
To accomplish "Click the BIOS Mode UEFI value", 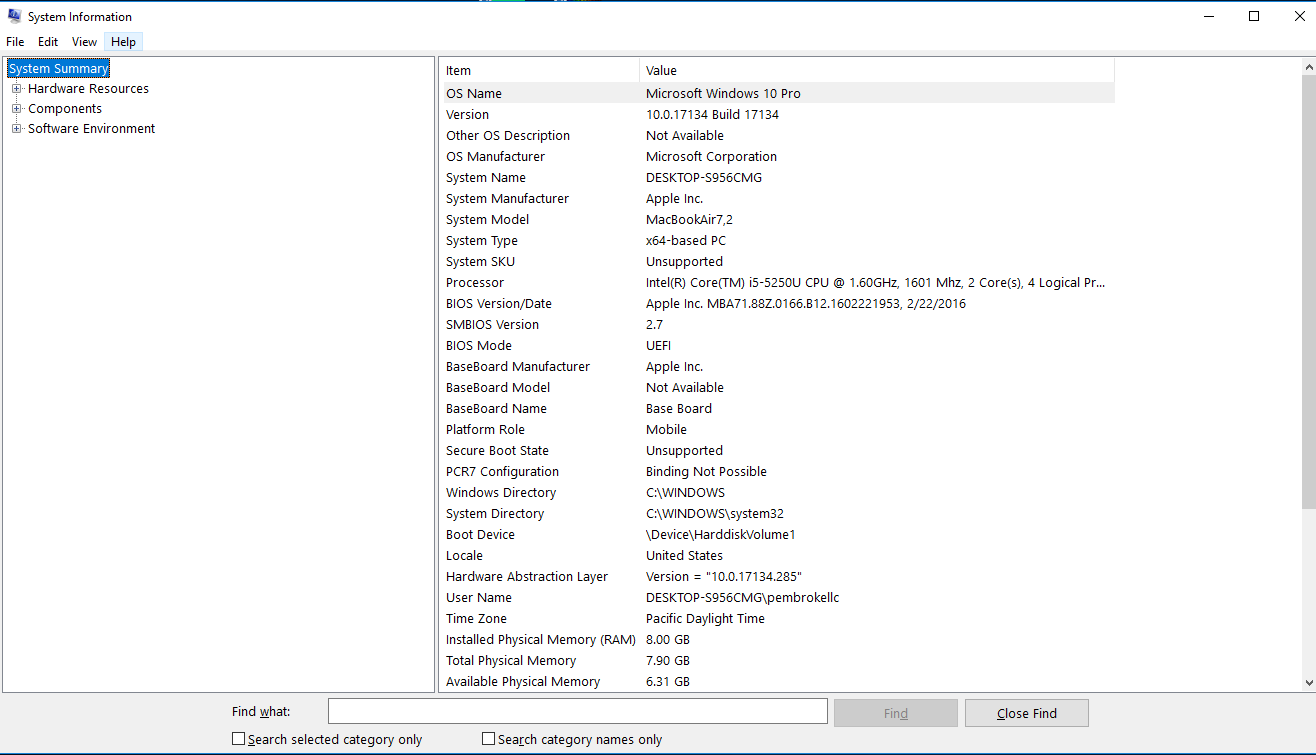I will coord(658,345).
